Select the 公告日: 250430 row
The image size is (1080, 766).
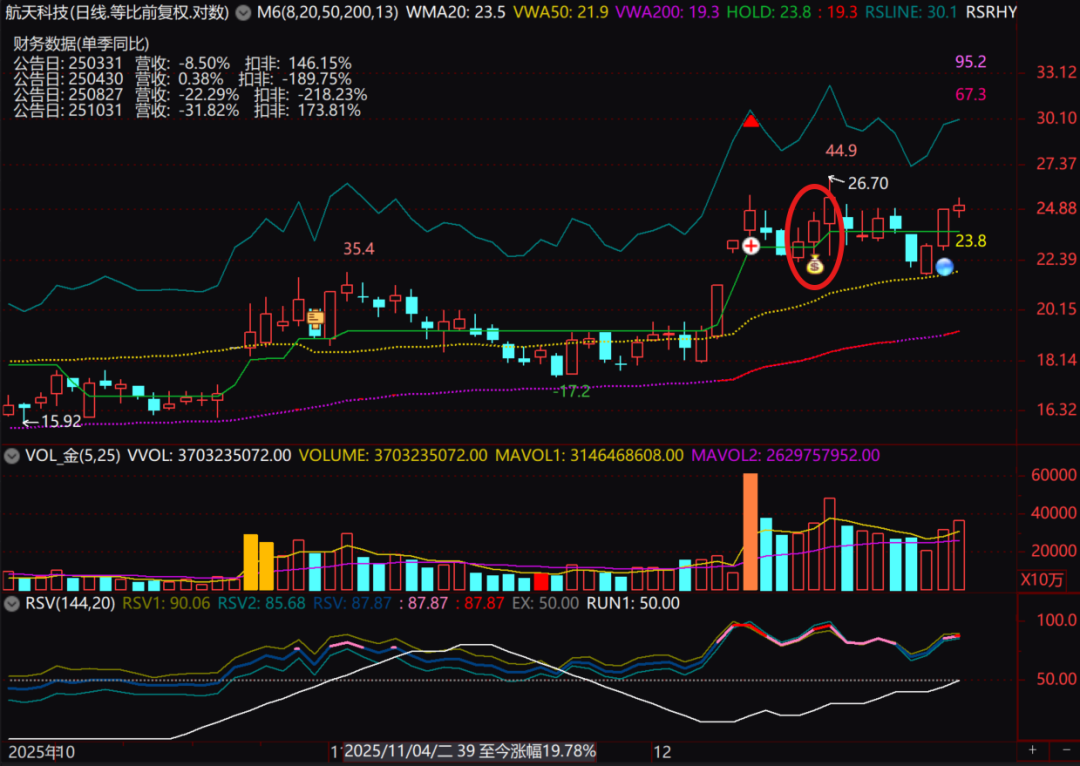click(182, 79)
